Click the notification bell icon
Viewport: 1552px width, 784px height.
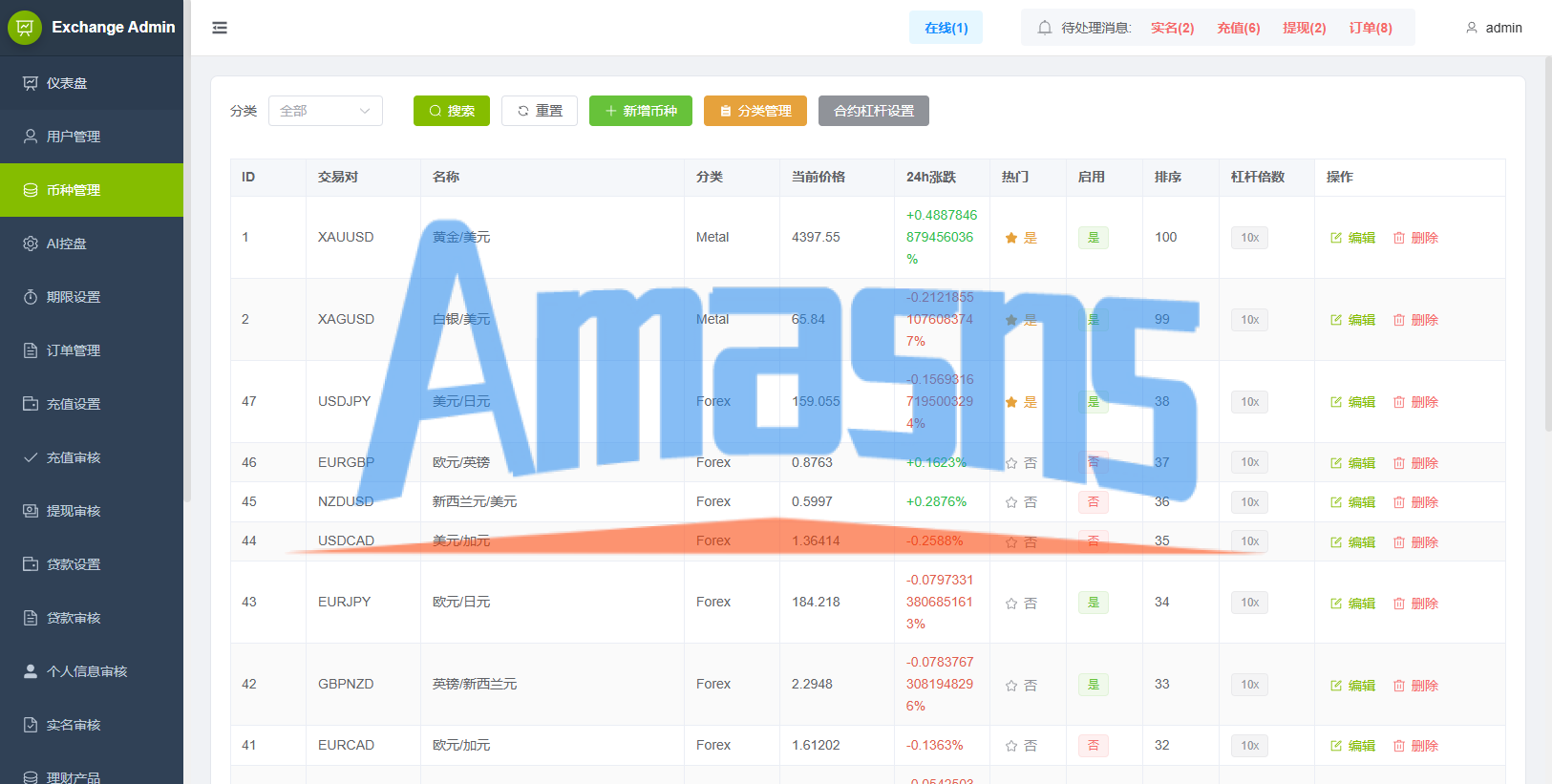coord(1045,28)
